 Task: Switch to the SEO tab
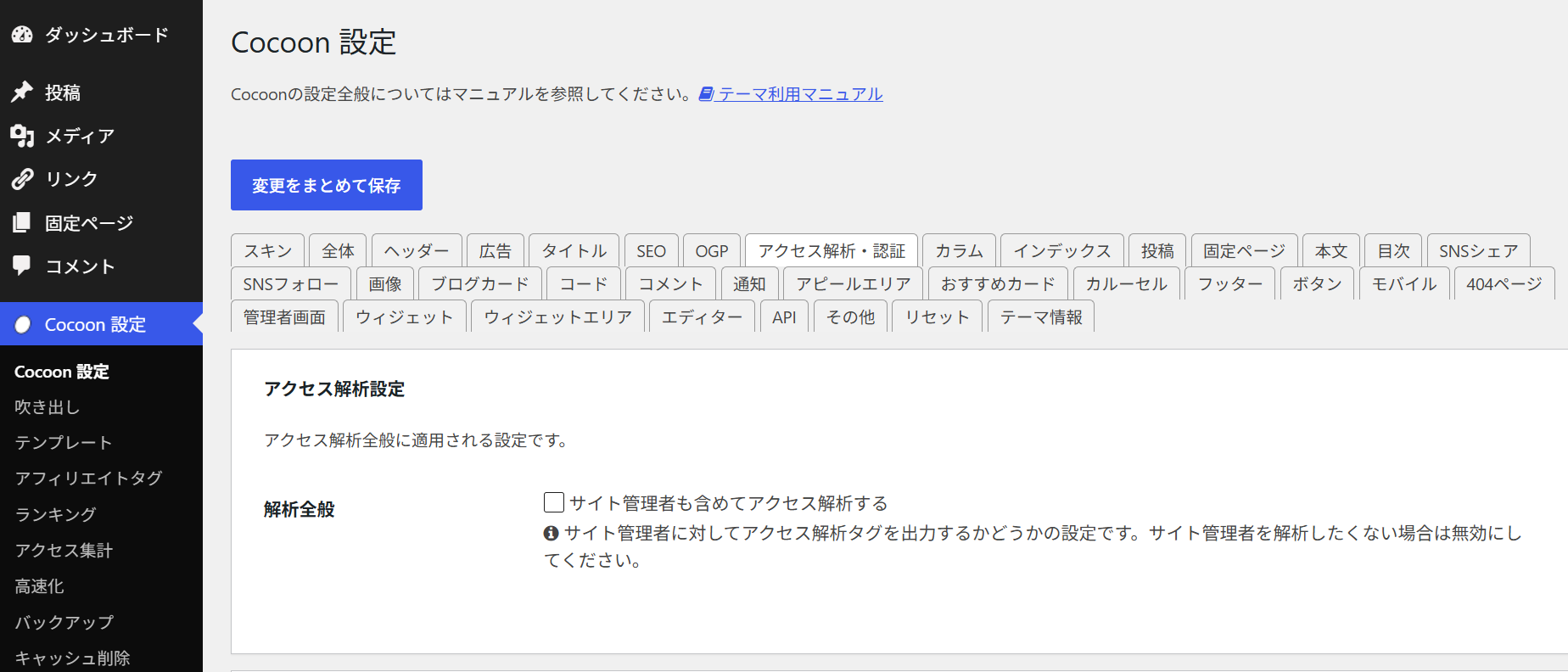point(652,250)
